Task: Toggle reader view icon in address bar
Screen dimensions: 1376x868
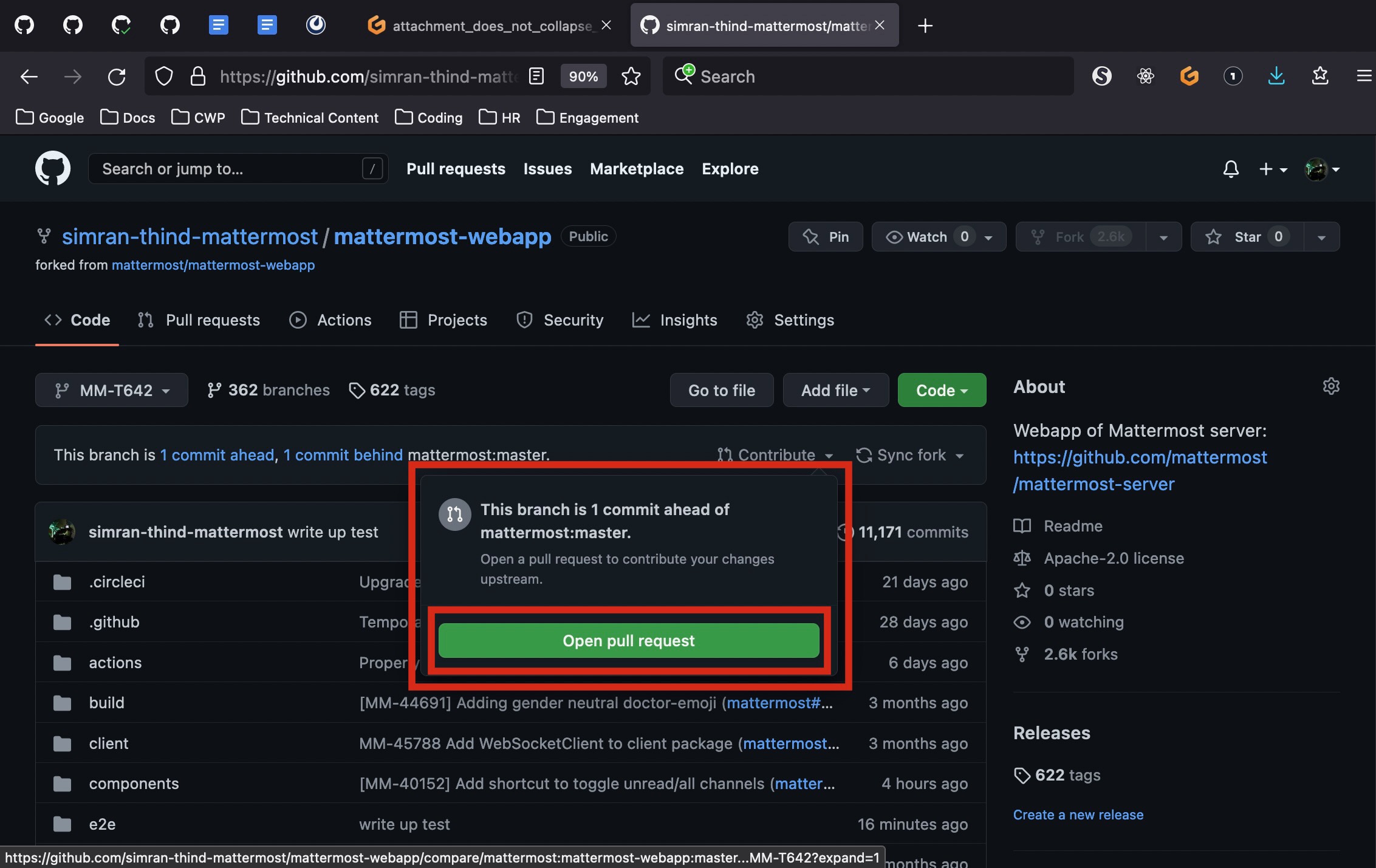Action: coord(536,77)
